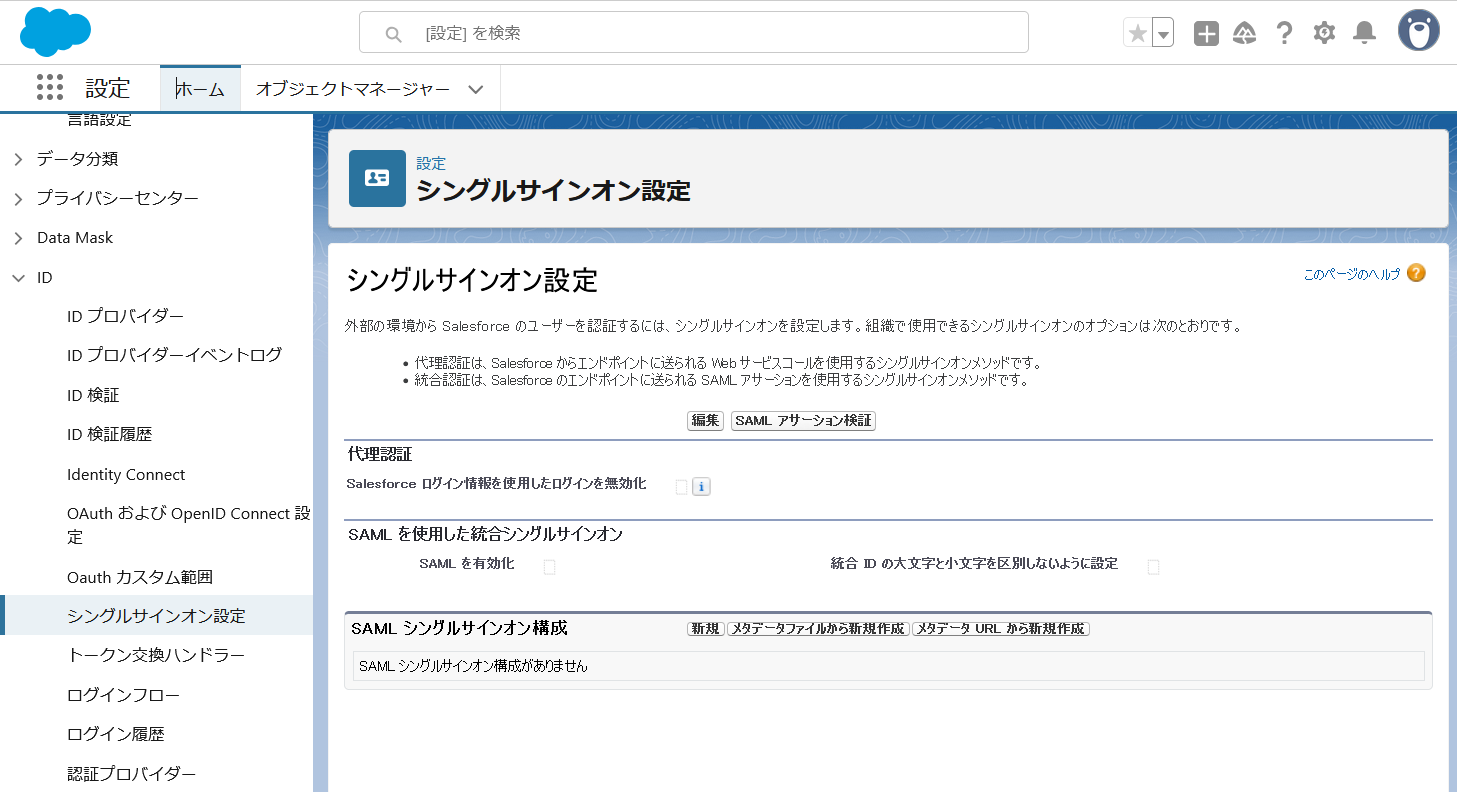Open the user profile avatar
This screenshot has height=792, width=1457.
tap(1418, 32)
